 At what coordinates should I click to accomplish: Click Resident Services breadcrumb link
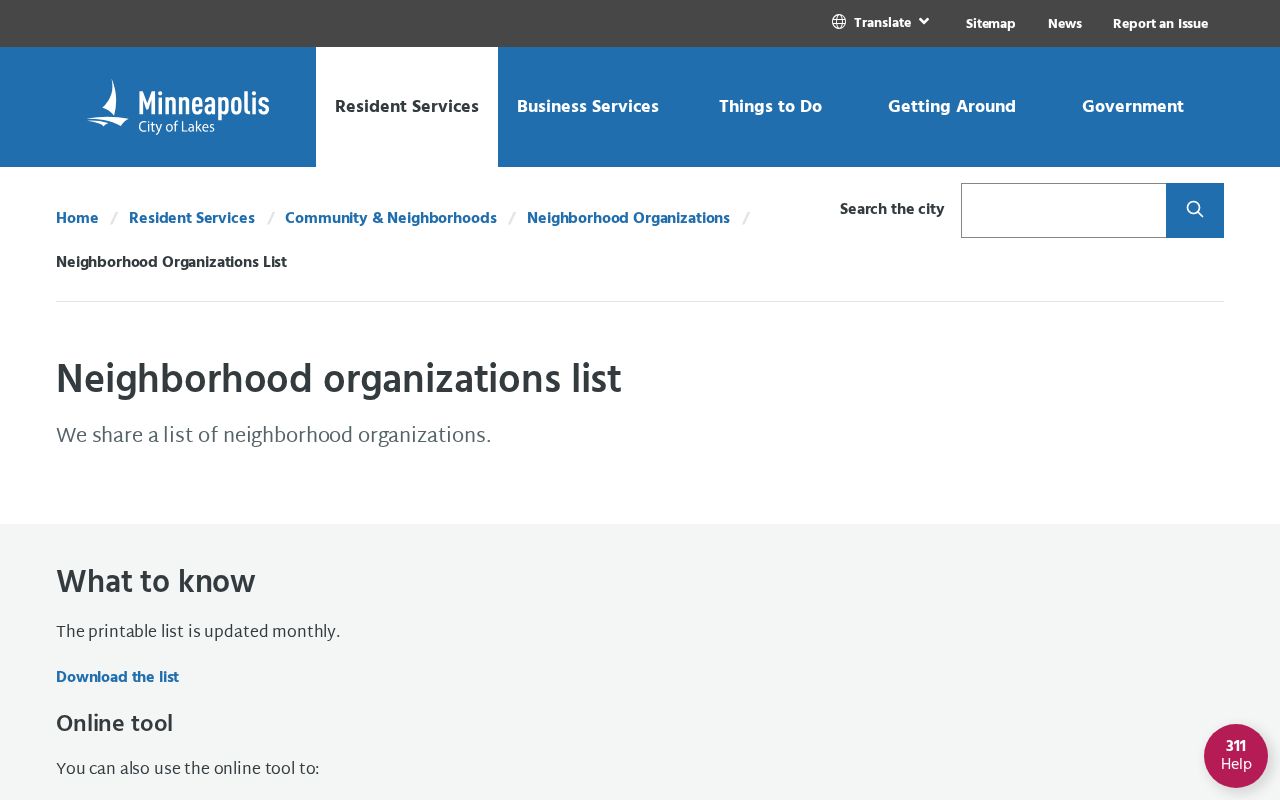[192, 218]
